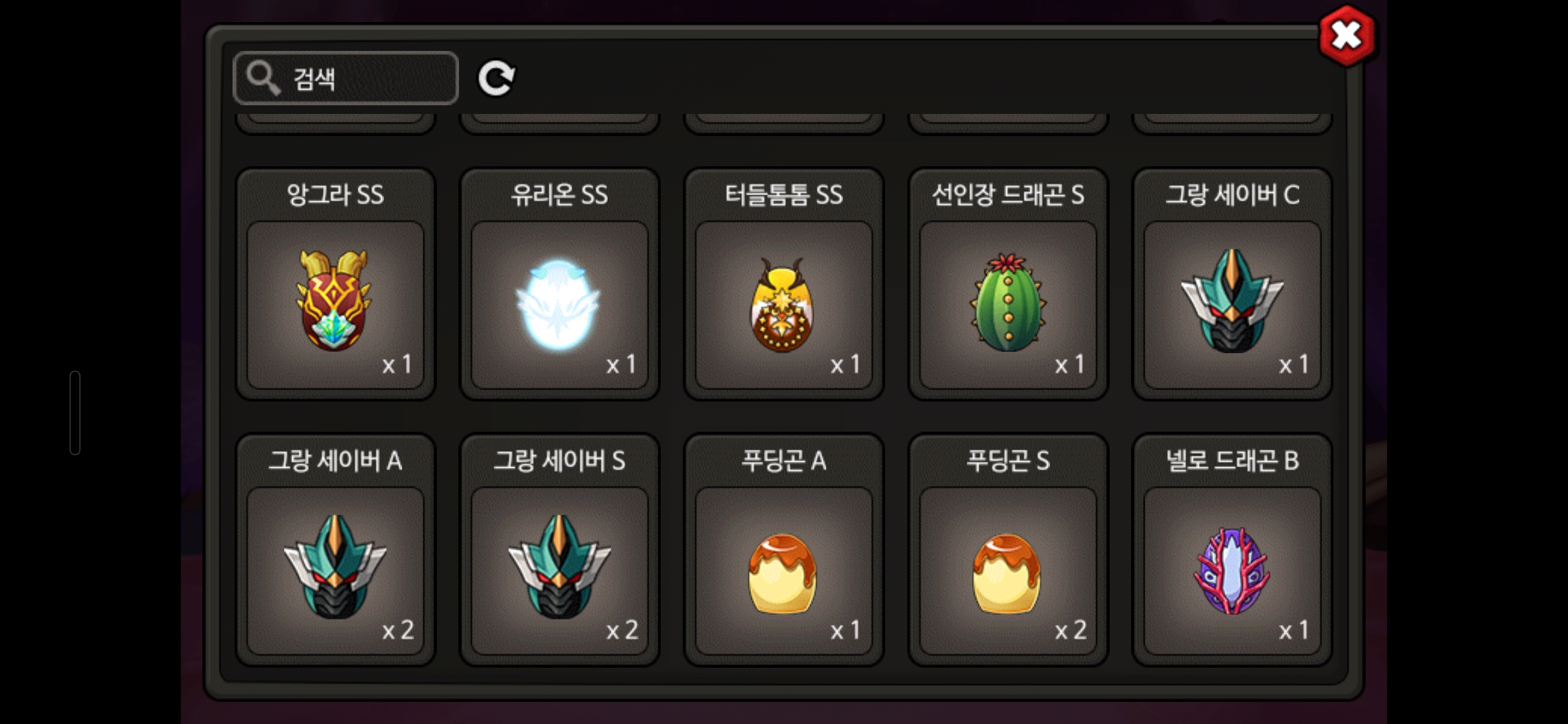
Task: Pick the 선인장 드래곤 S cactus egg
Action: point(1008,284)
